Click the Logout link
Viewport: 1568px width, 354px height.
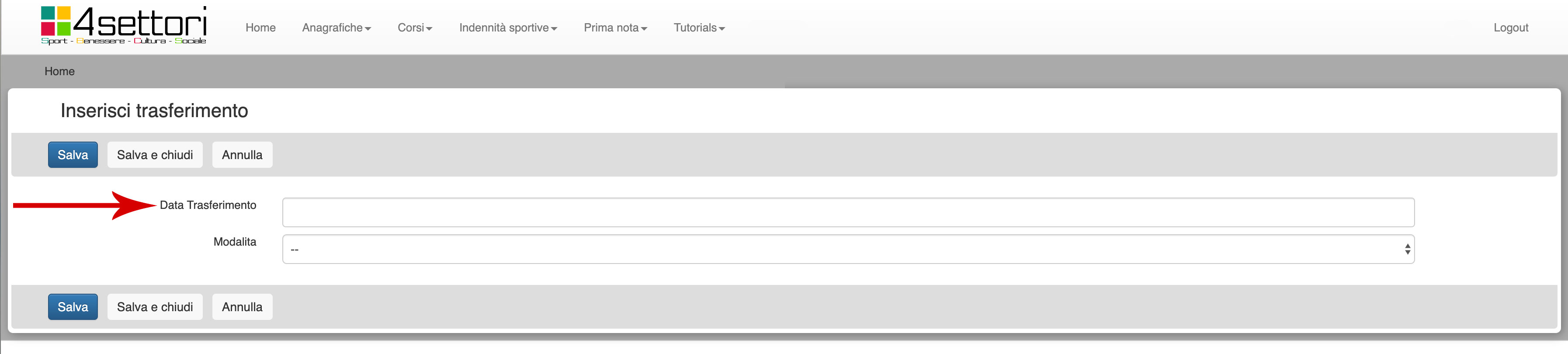pos(1510,28)
